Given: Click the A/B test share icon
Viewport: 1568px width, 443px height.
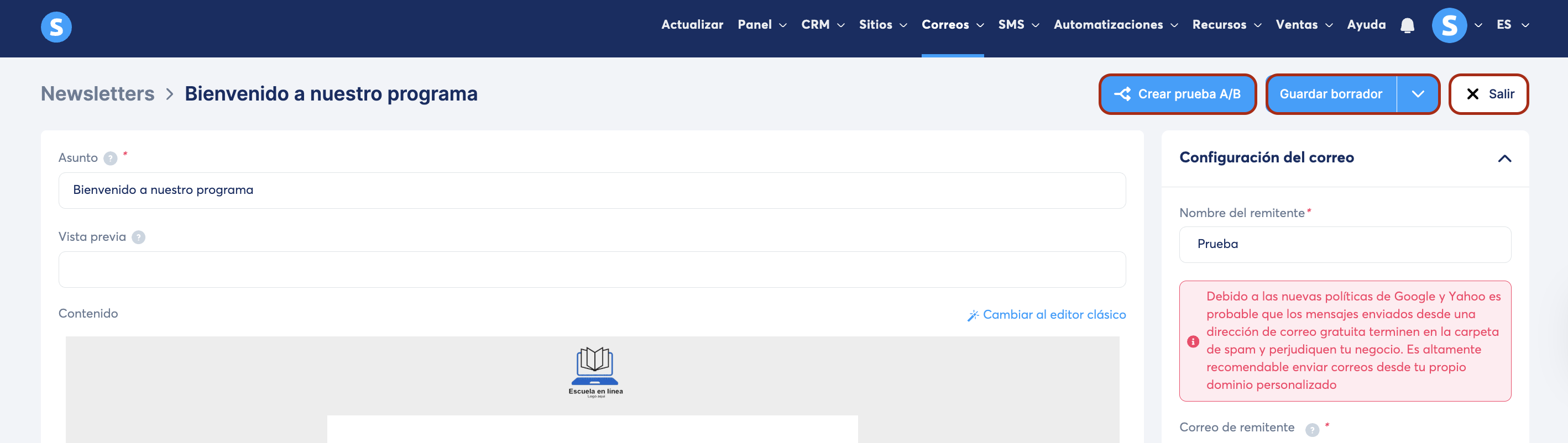Looking at the screenshot, I should click(1122, 94).
